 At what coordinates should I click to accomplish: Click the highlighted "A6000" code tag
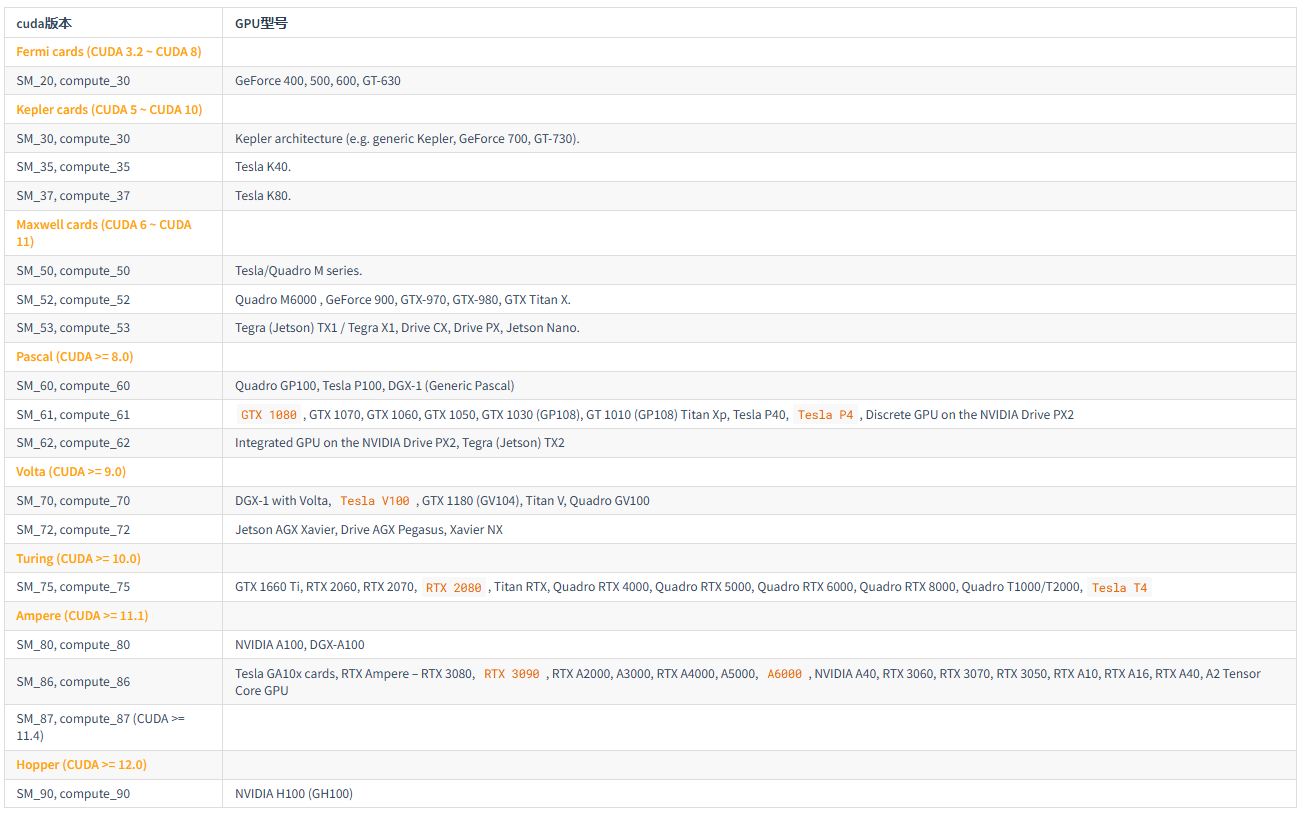click(x=785, y=674)
